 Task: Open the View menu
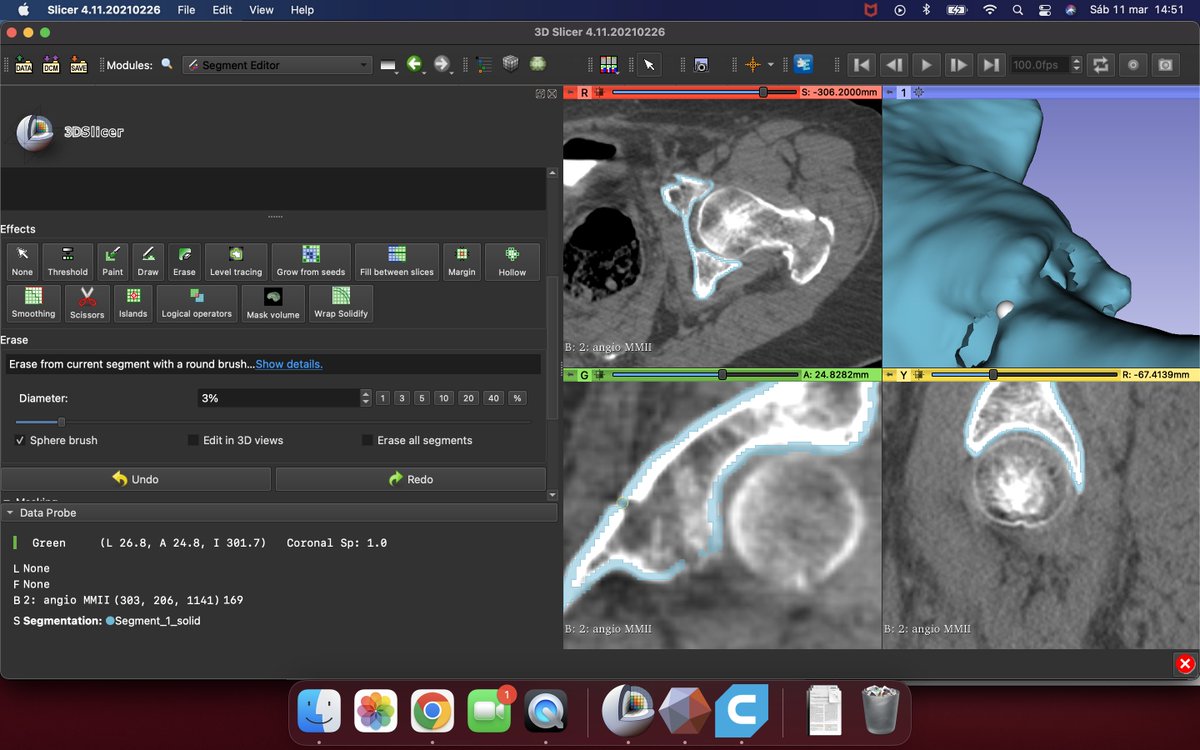(261, 10)
